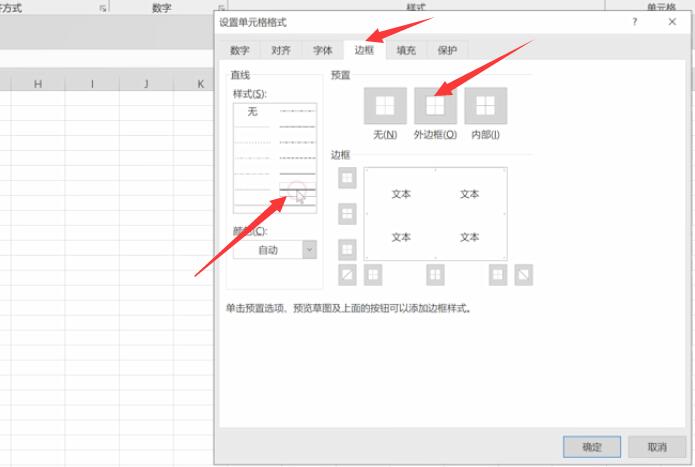Switch to the 字体 tab
The image size is (695, 467).
point(322,50)
